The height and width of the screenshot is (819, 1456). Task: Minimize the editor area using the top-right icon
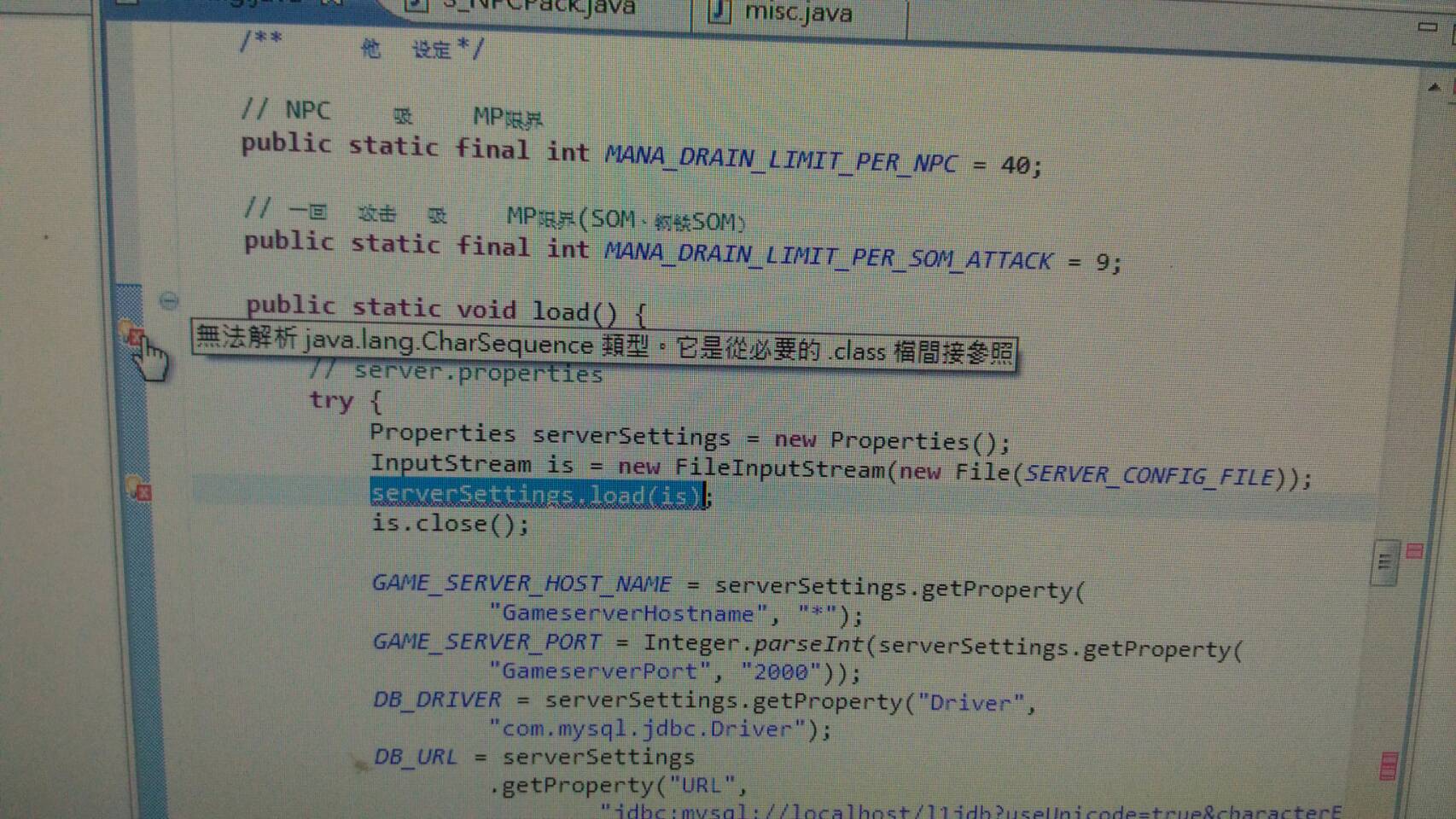point(1427,27)
